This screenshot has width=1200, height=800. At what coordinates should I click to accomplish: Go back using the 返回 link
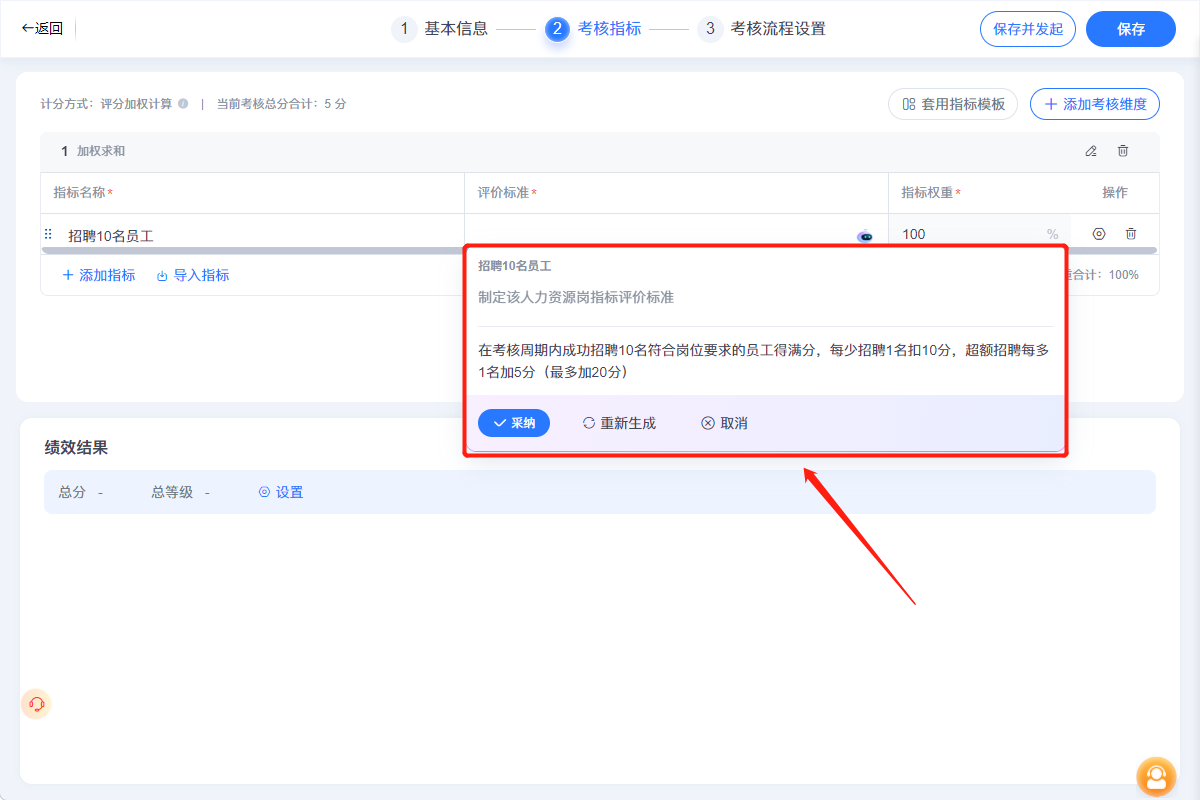[x=43, y=29]
